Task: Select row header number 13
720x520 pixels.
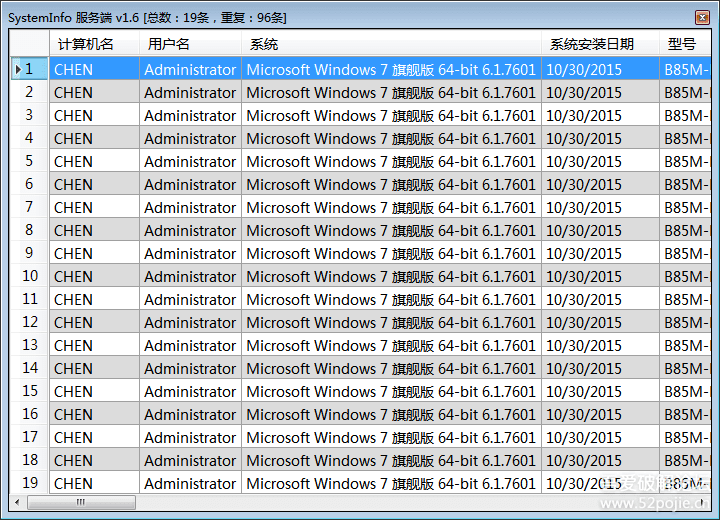Action: tap(29, 345)
